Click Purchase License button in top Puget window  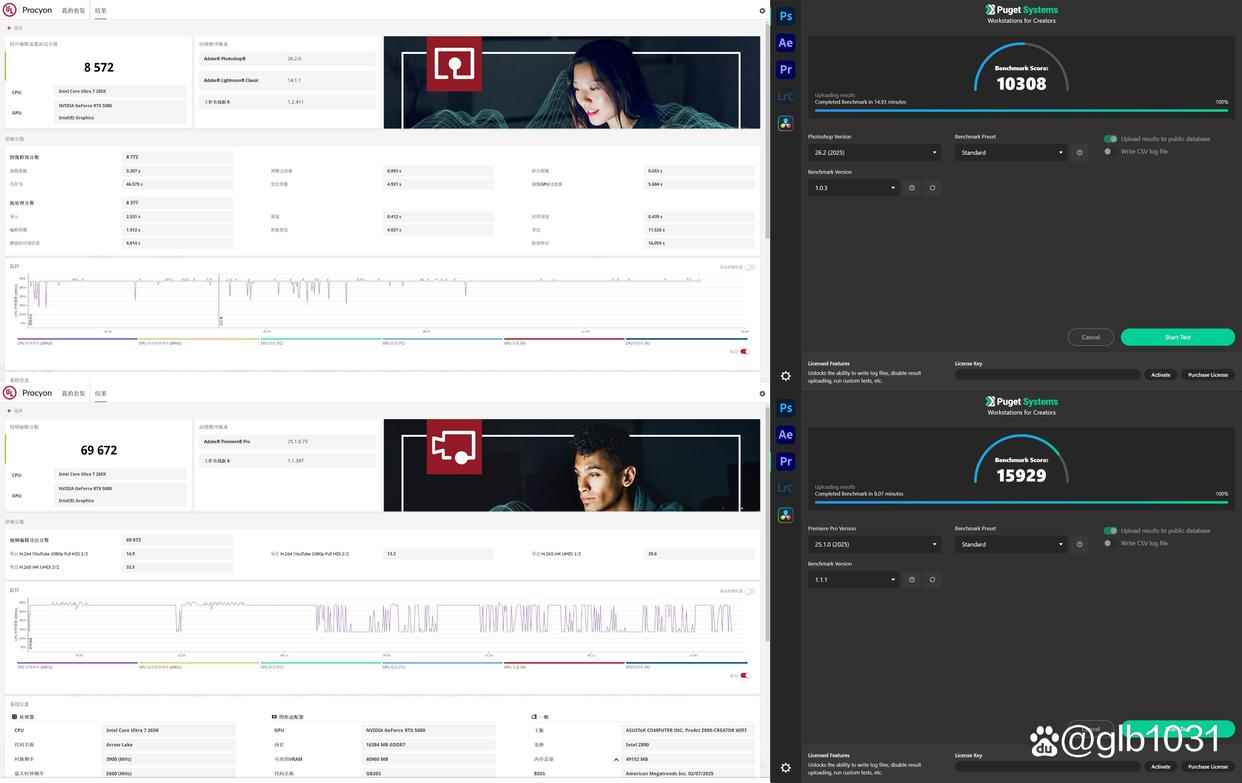1207,375
